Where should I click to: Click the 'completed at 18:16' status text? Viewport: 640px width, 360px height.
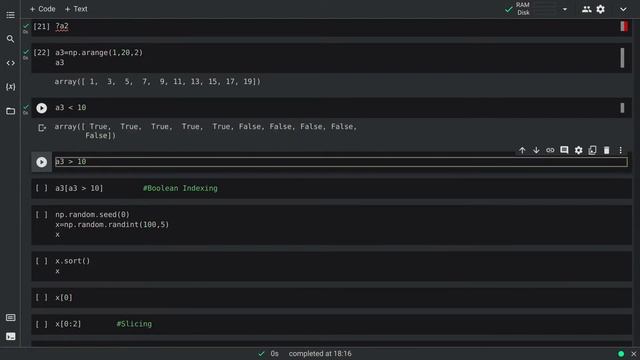click(320, 354)
